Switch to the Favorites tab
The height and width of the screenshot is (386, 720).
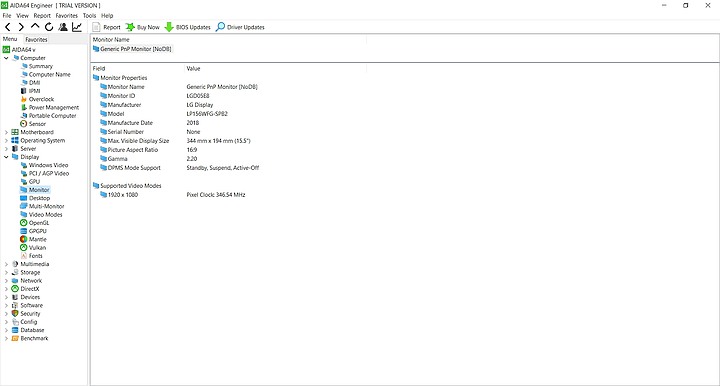(36, 39)
